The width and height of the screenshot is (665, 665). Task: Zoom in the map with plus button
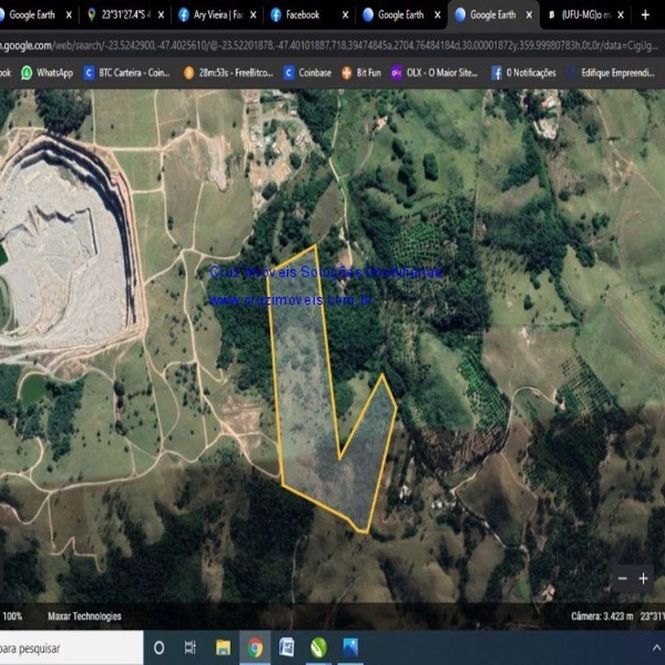click(x=643, y=578)
